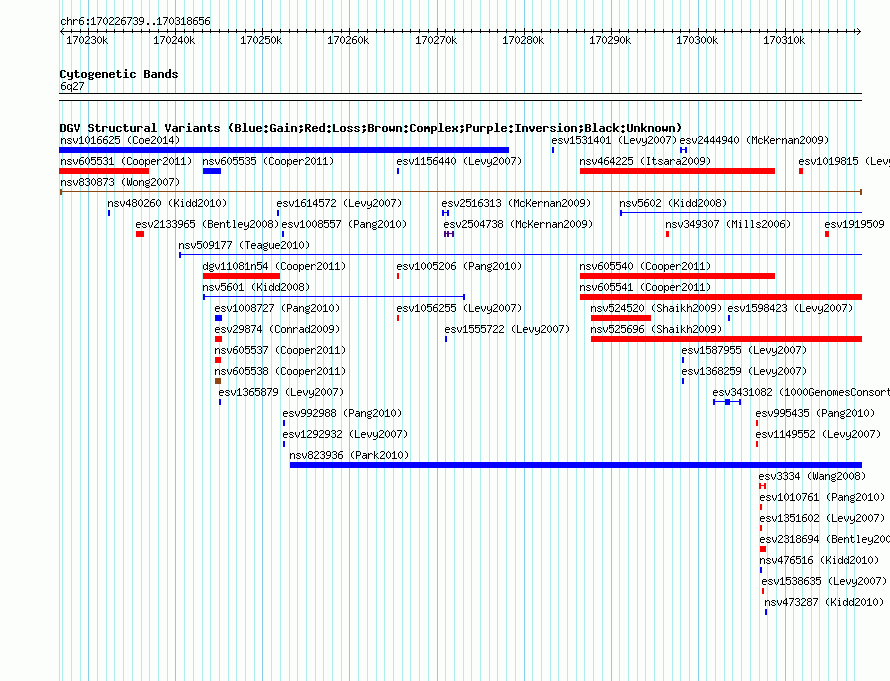The height and width of the screenshot is (681, 890).
Task: Click the esv1292932 (Levy2007) label
Action: pyautogui.click(x=345, y=434)
